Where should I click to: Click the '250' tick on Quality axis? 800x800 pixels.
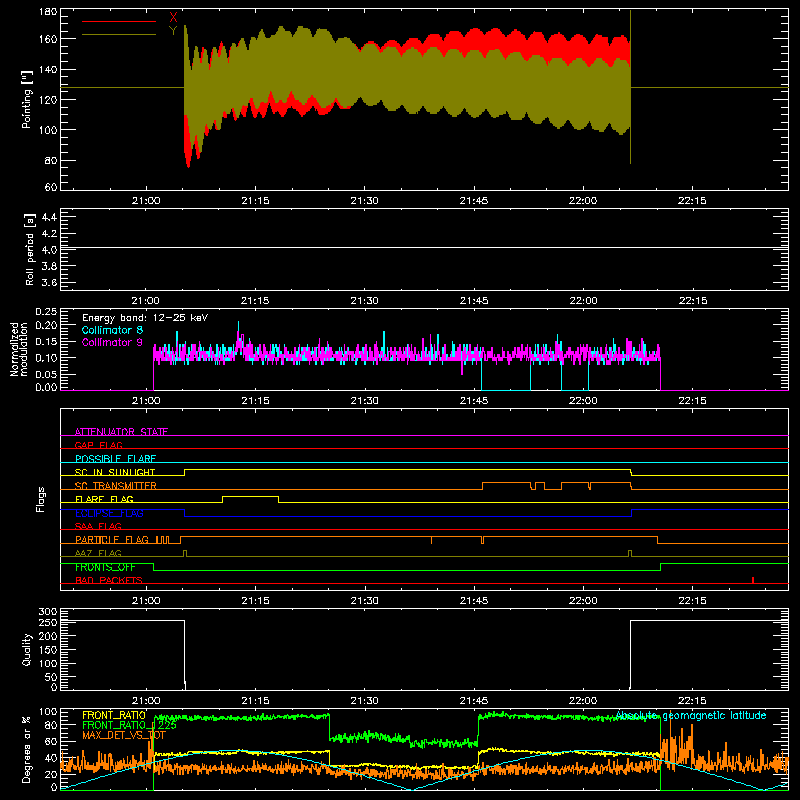[48, 623]
